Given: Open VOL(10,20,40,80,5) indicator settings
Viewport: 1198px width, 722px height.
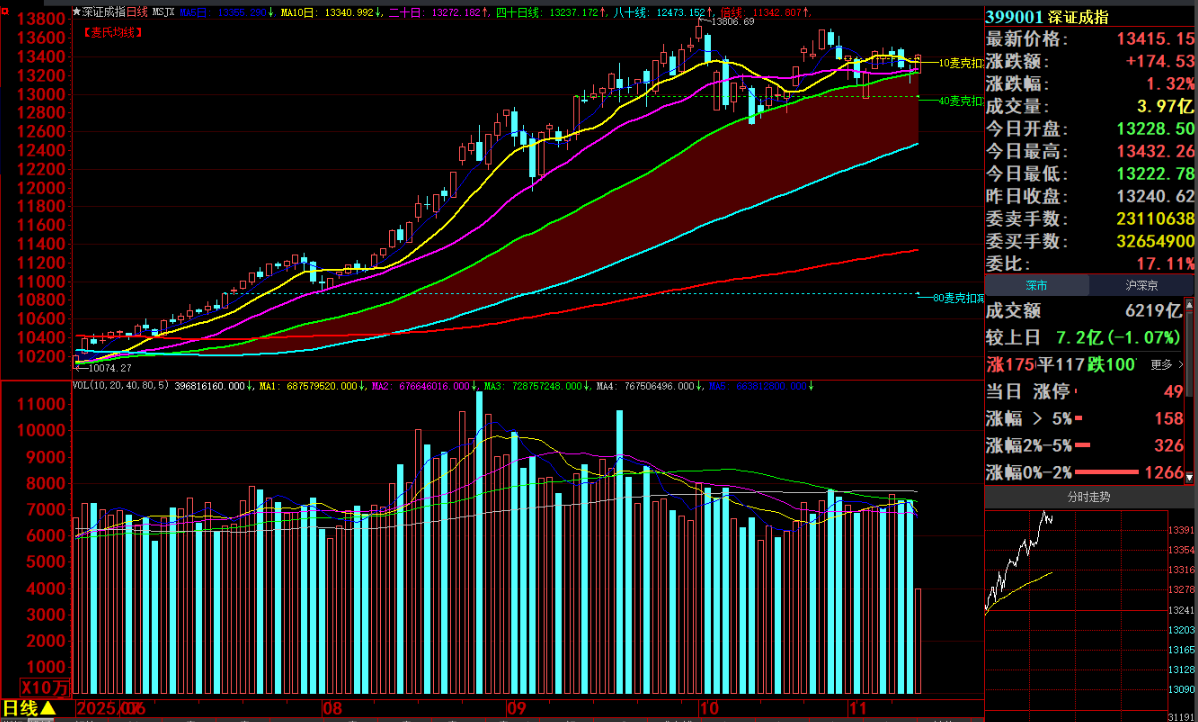Looking at the screenshot, I should pyautogui.click(x=121, y=386).
